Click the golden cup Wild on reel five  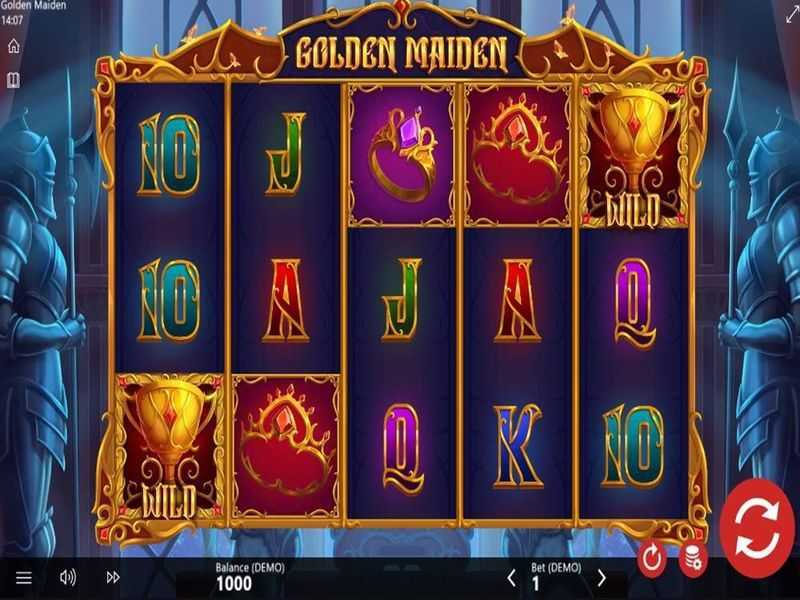pyautogui.click(x=633, y=155)
